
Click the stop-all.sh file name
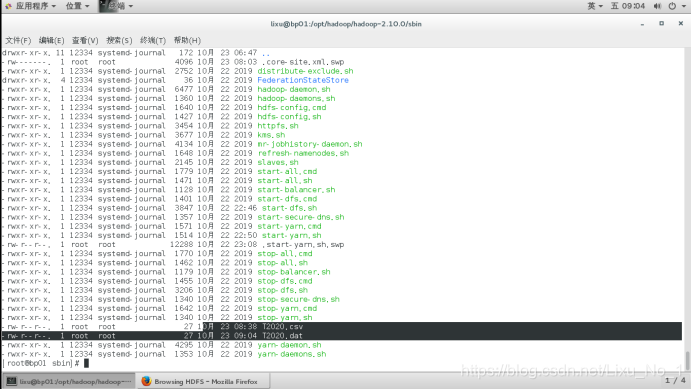tap(282, 263)
